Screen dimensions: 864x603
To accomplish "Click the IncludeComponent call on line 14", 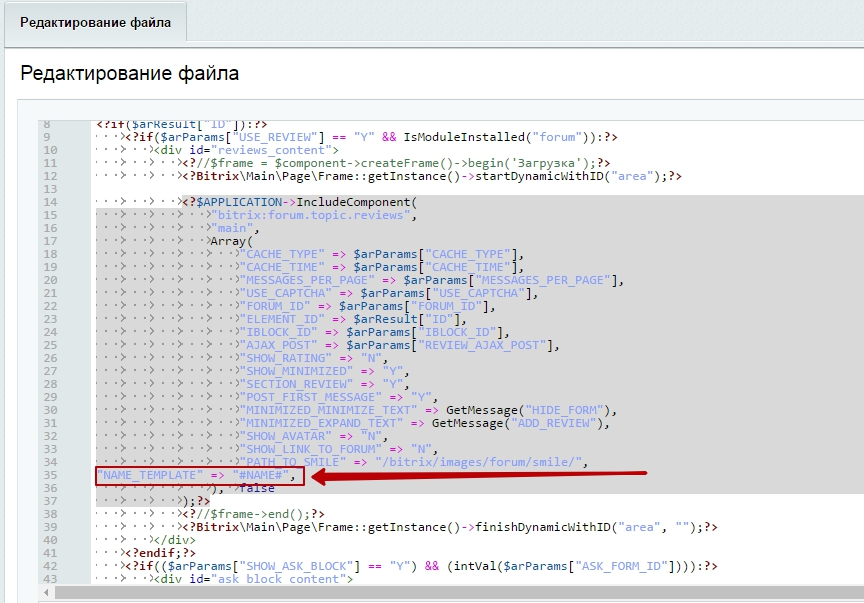I will 349,202.
